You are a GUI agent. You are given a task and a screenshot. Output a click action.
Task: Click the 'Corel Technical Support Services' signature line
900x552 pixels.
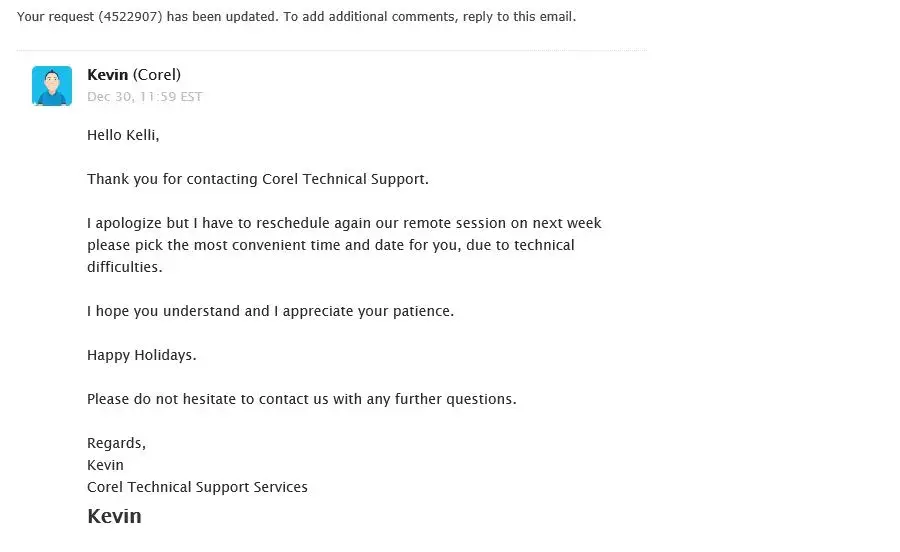[x=197, y=487]
